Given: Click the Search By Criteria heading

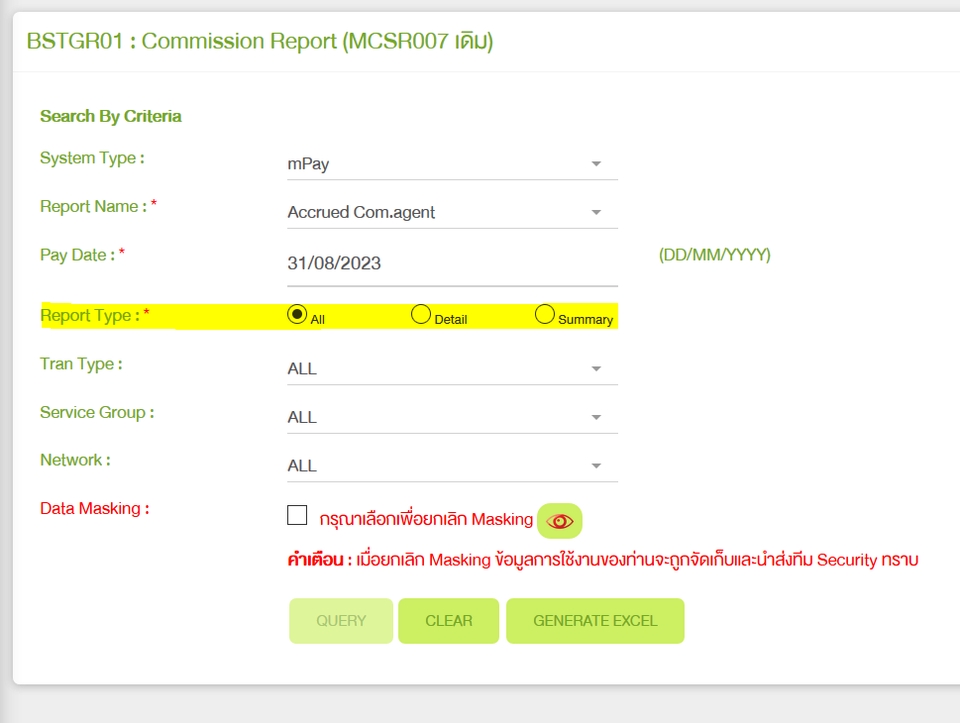Looking at the screenshot, I should click(x=110, y=116).
